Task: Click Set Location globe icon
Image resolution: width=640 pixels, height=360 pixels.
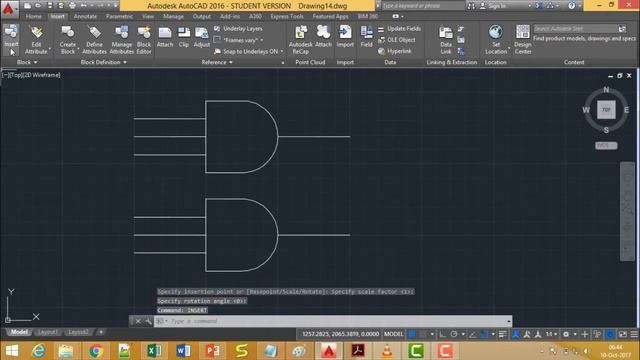Action: pos(496,33)
